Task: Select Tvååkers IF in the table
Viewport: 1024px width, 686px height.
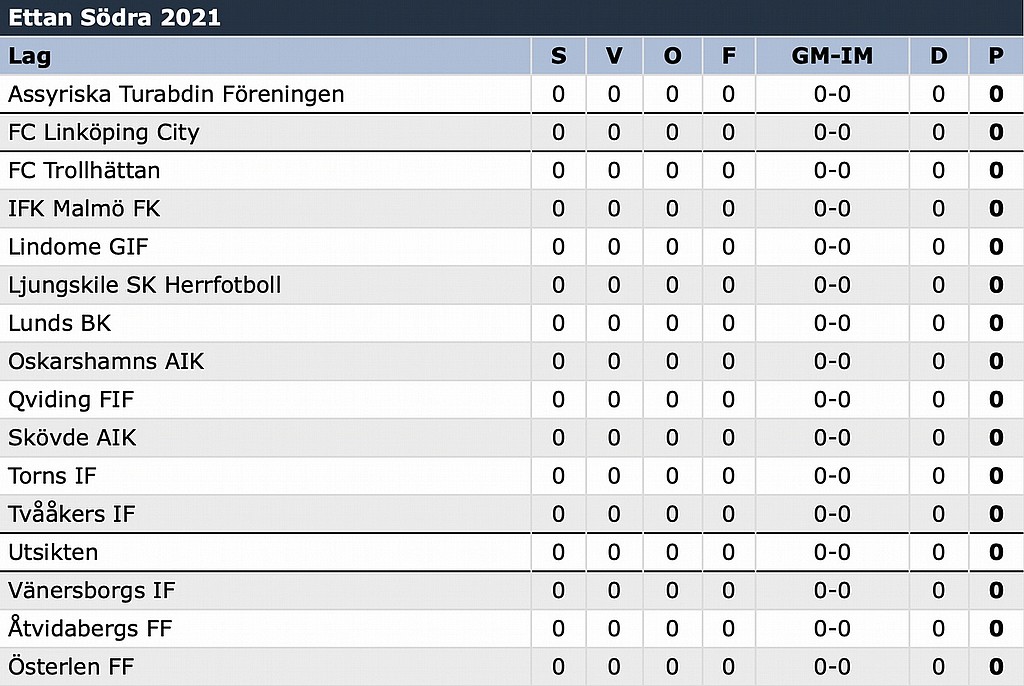Action: pos(71,514)
